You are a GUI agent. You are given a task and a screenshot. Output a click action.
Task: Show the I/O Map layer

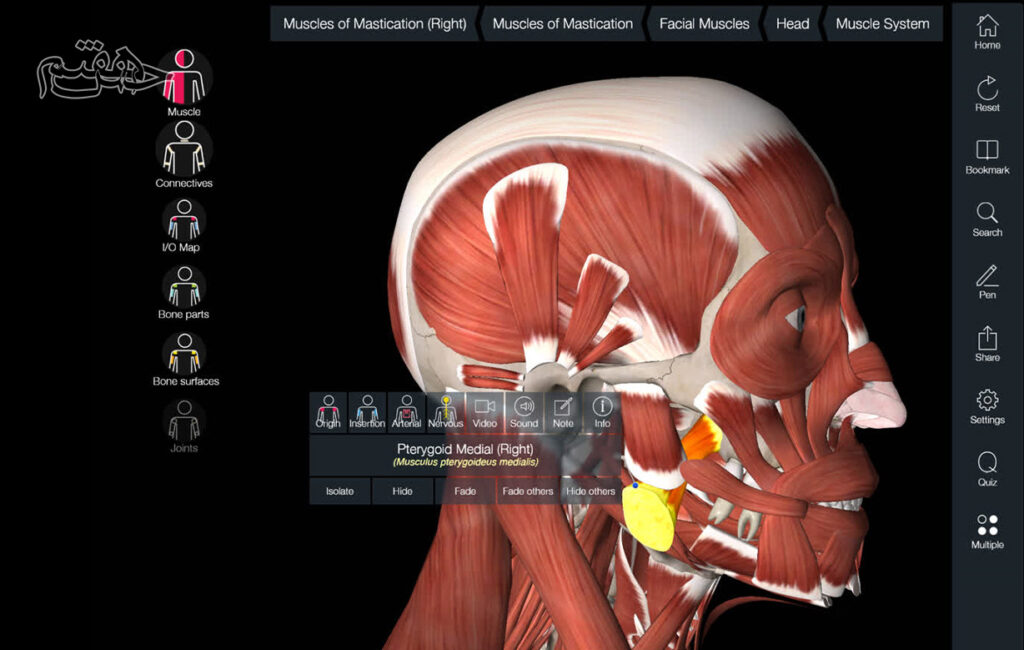tap(184, 220)
